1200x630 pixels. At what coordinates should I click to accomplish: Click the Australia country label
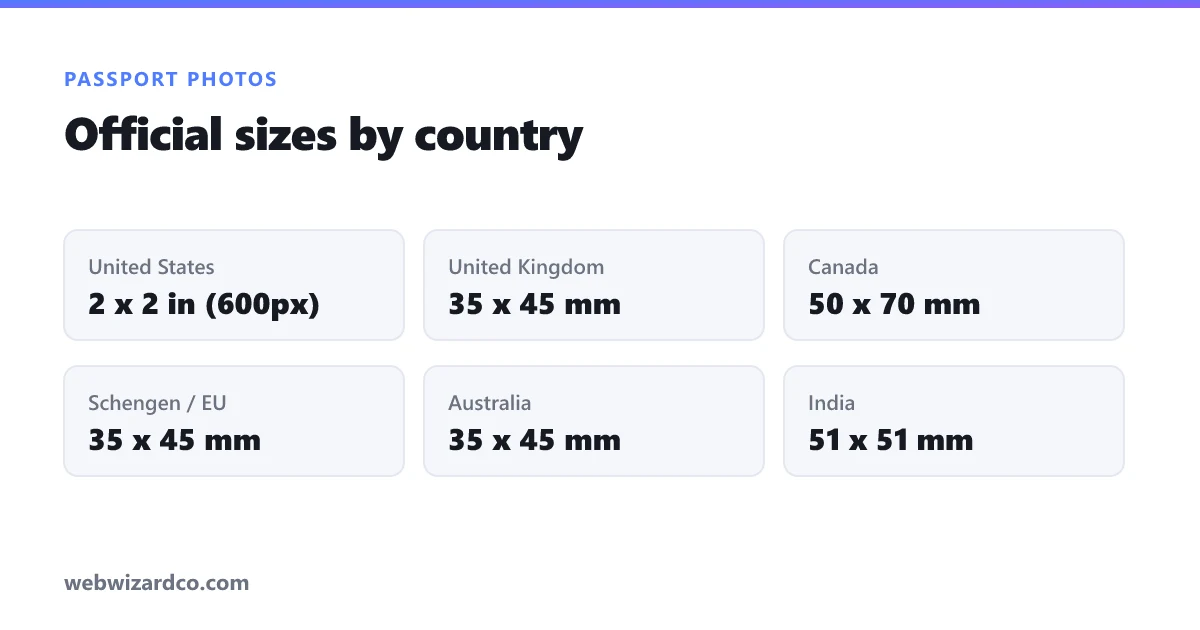490,403
